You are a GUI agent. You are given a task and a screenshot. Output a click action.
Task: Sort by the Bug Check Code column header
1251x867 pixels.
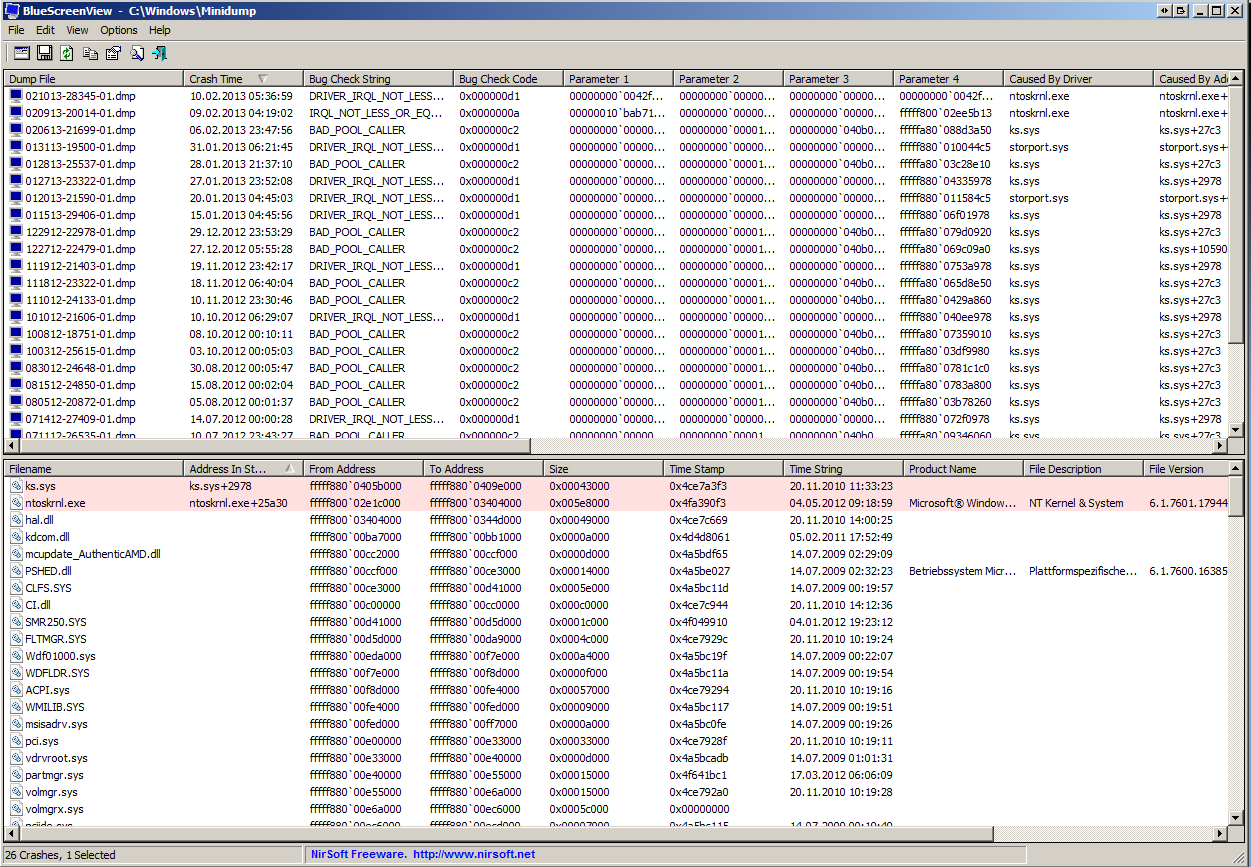tap(509, 78)
